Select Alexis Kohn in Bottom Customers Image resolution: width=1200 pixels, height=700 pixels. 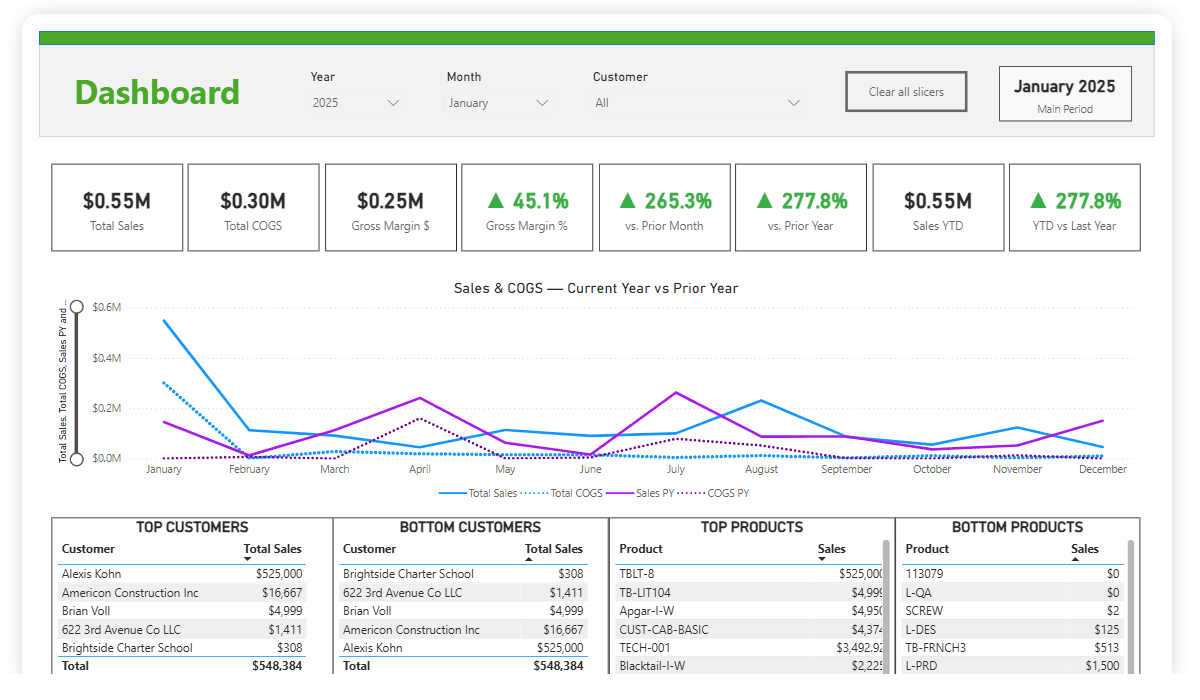coord(463,648)
